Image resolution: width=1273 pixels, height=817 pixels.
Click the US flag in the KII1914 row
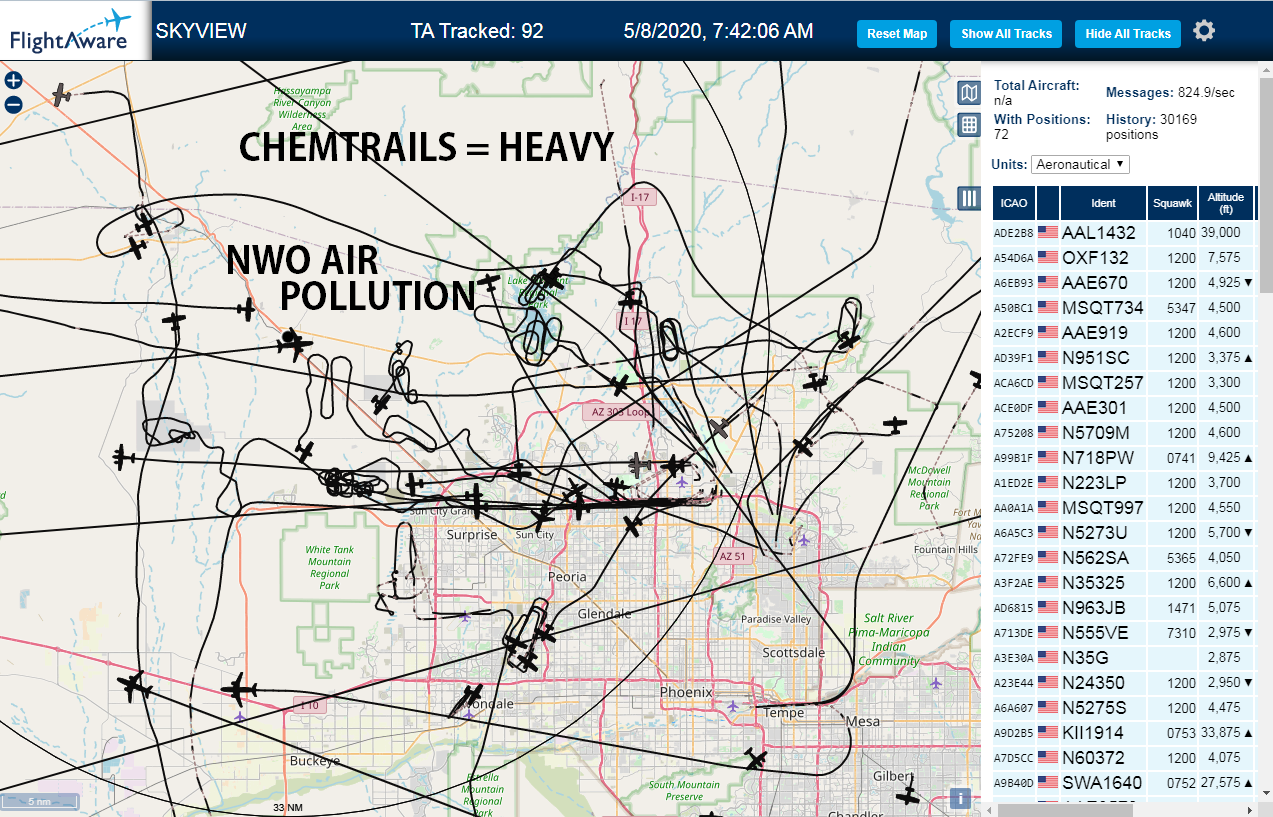point(1048,732)
